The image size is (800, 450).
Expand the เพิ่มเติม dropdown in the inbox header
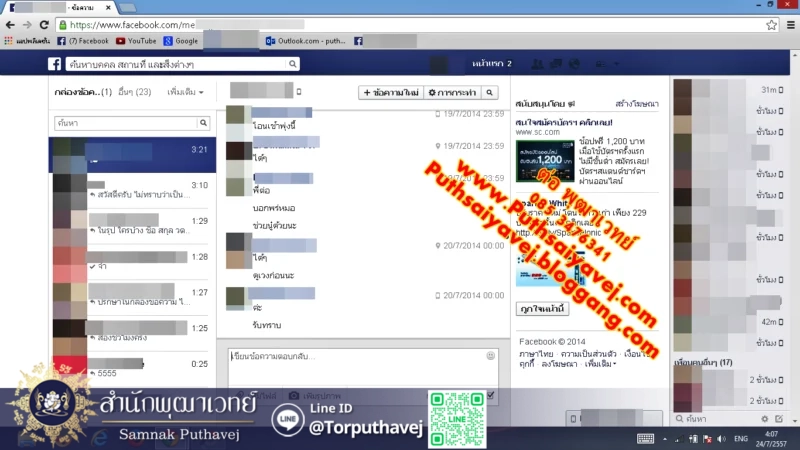(185, 92)
